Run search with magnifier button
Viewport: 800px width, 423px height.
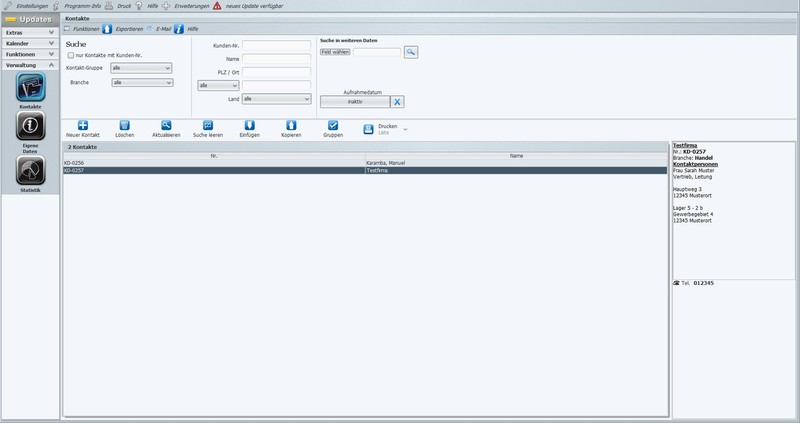(411, 52)
